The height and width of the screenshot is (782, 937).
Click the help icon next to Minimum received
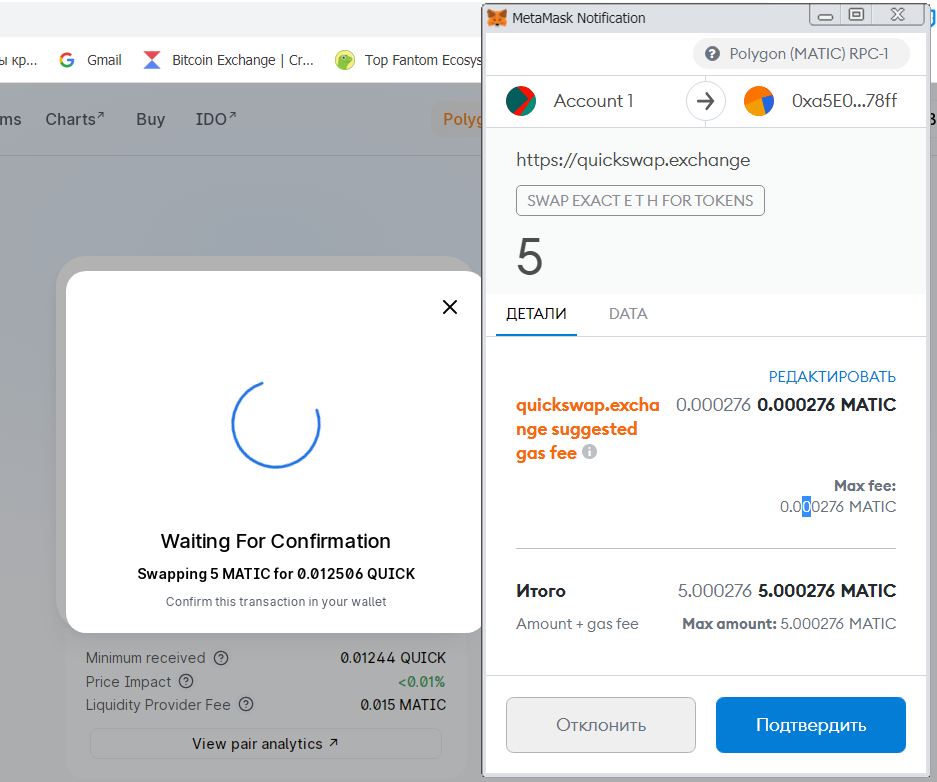pos(221,658)
